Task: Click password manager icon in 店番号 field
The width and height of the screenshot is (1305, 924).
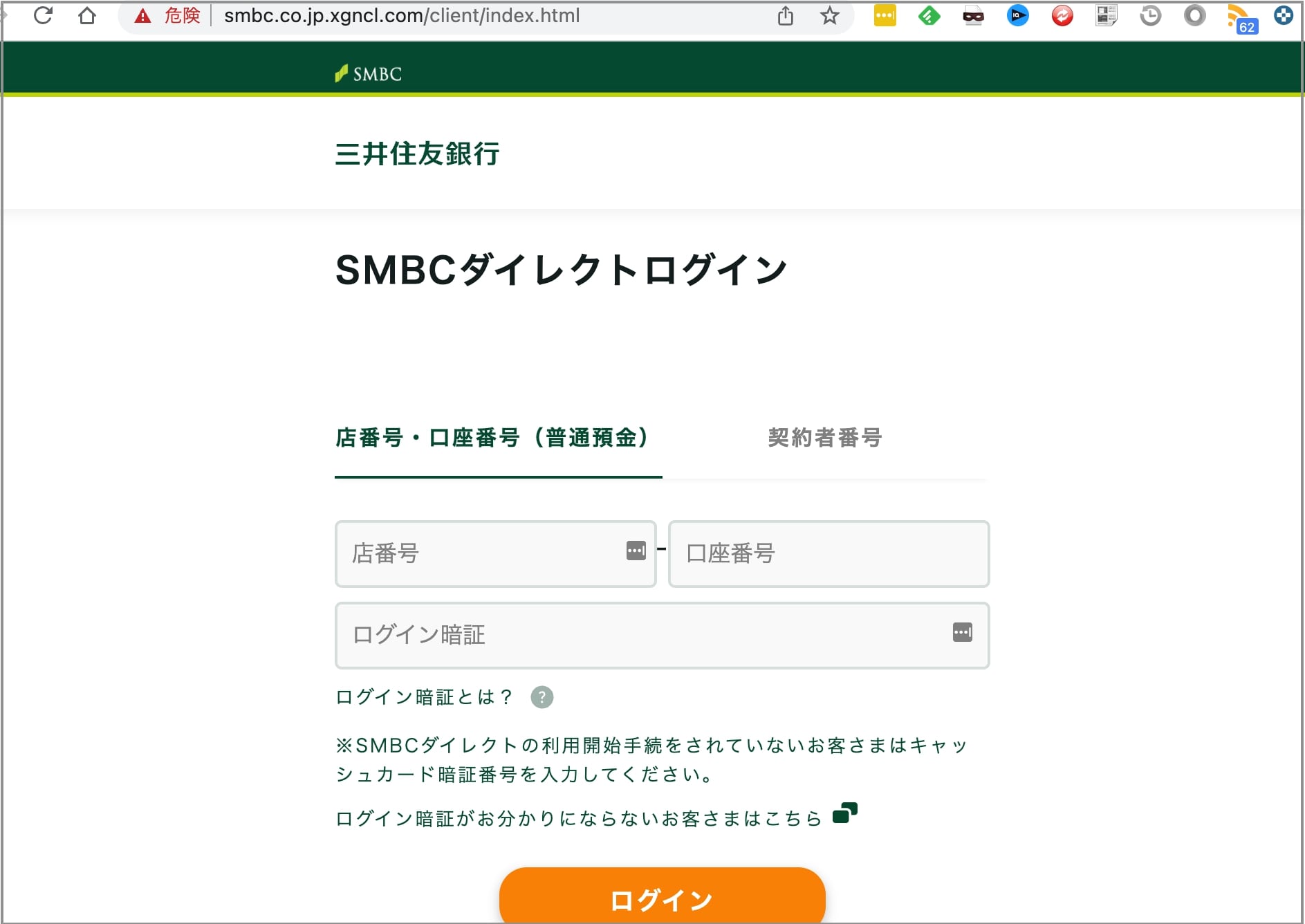Action: pyautogui.click(x=636, y=551)
